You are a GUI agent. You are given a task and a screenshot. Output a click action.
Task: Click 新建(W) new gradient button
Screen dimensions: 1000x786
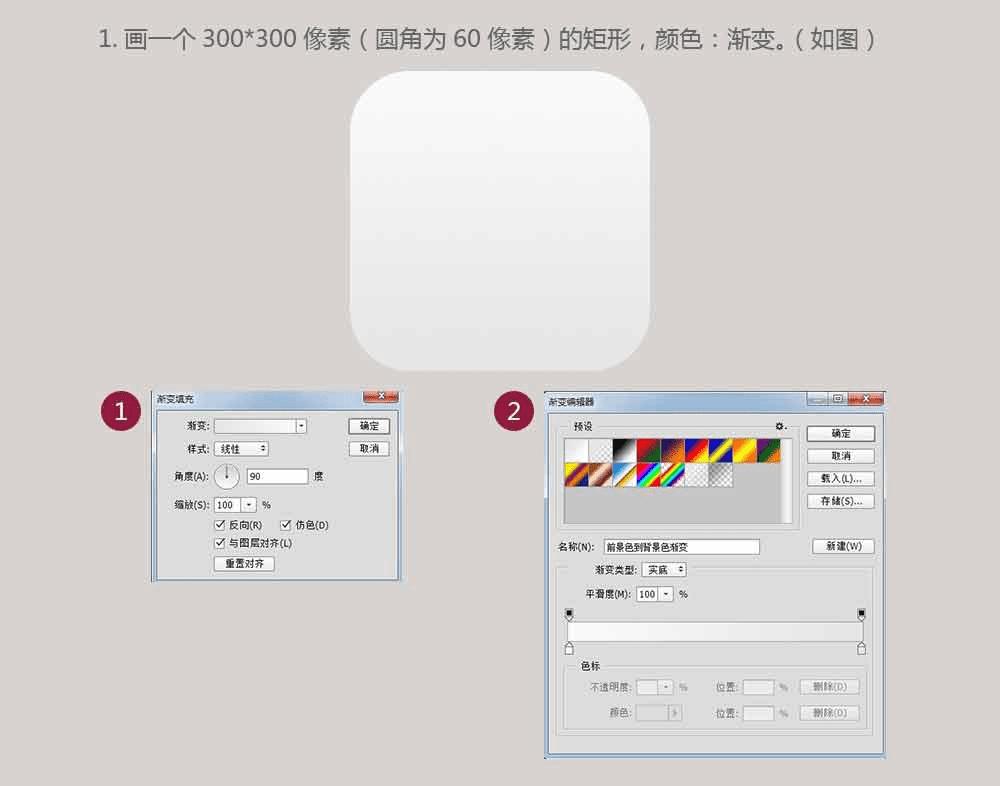tap(843, 546)
